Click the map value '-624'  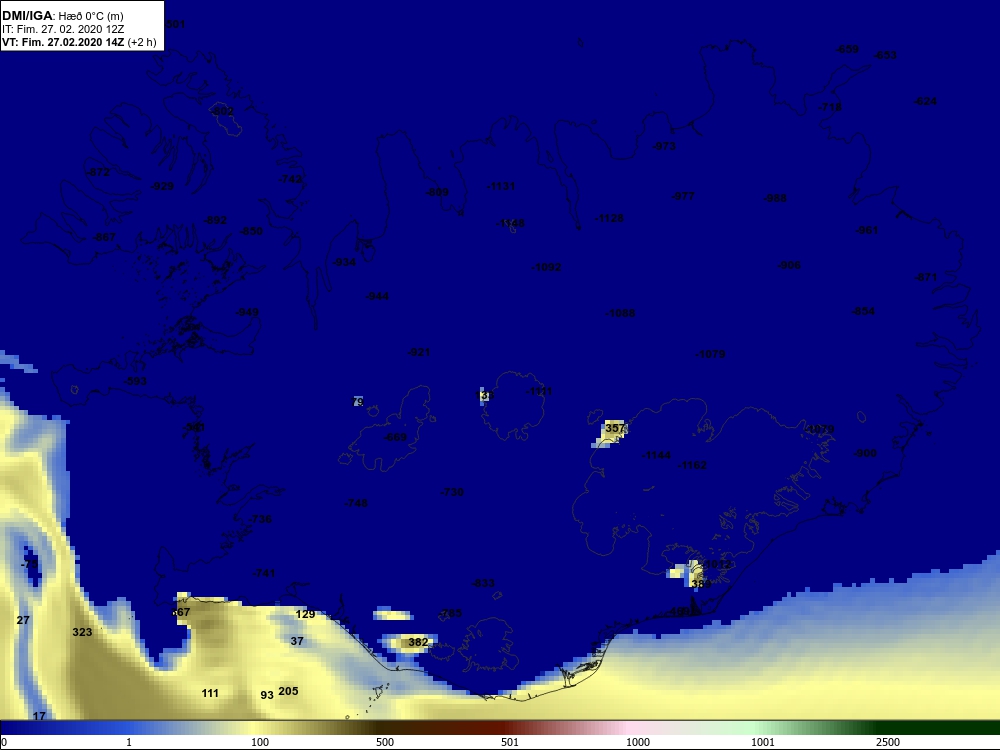925,101
